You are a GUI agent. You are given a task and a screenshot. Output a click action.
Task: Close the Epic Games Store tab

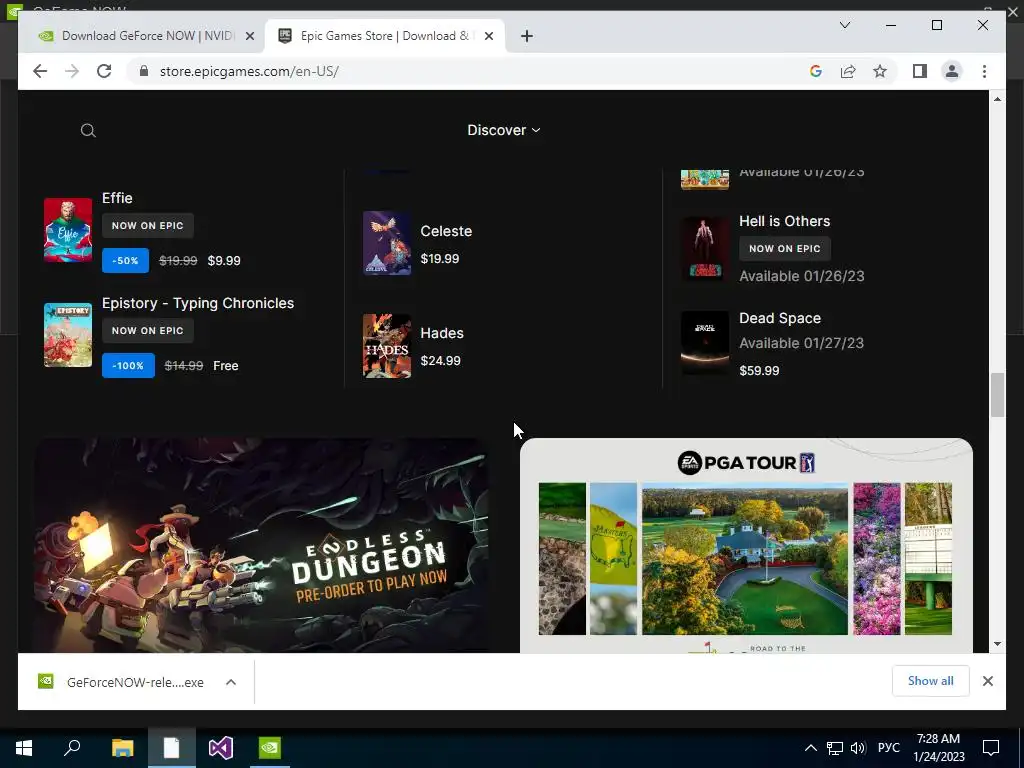tap(488, 36)
